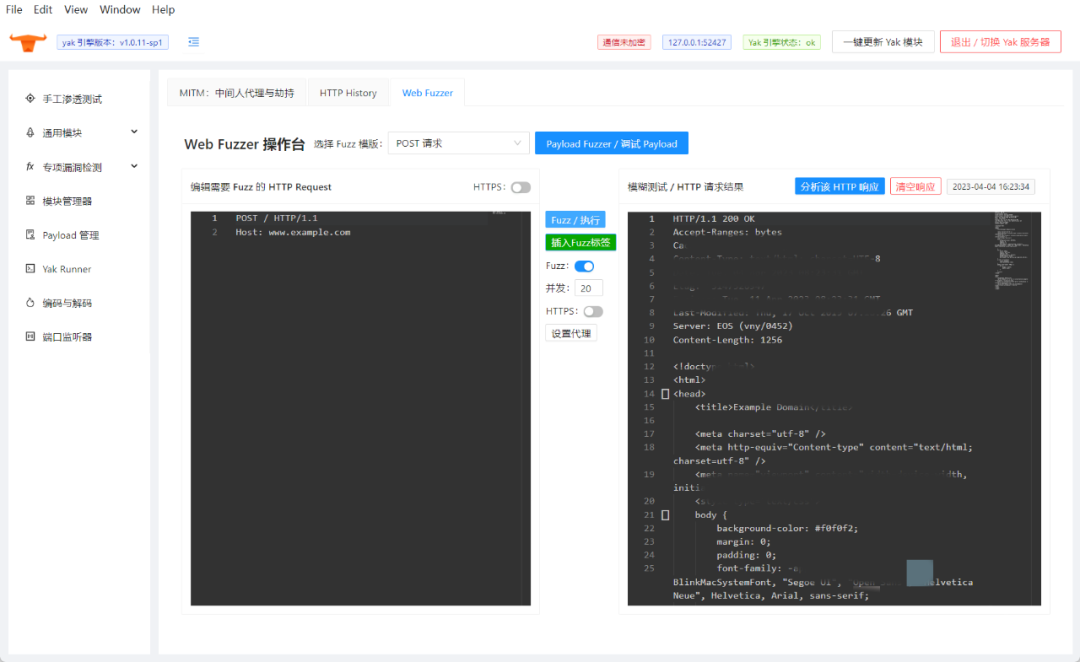Click the padding: 0; line
The image size is (1080, 662).
(x=746, y=555)
